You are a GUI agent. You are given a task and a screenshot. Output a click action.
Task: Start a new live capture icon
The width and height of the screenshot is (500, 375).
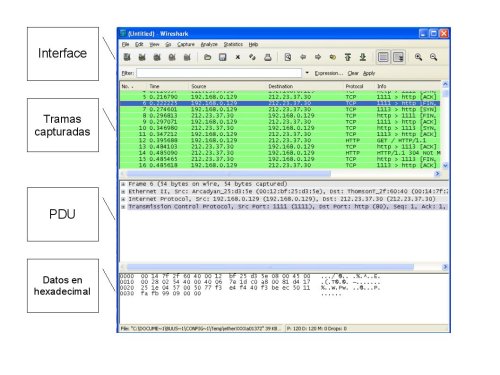coord(157,57)
